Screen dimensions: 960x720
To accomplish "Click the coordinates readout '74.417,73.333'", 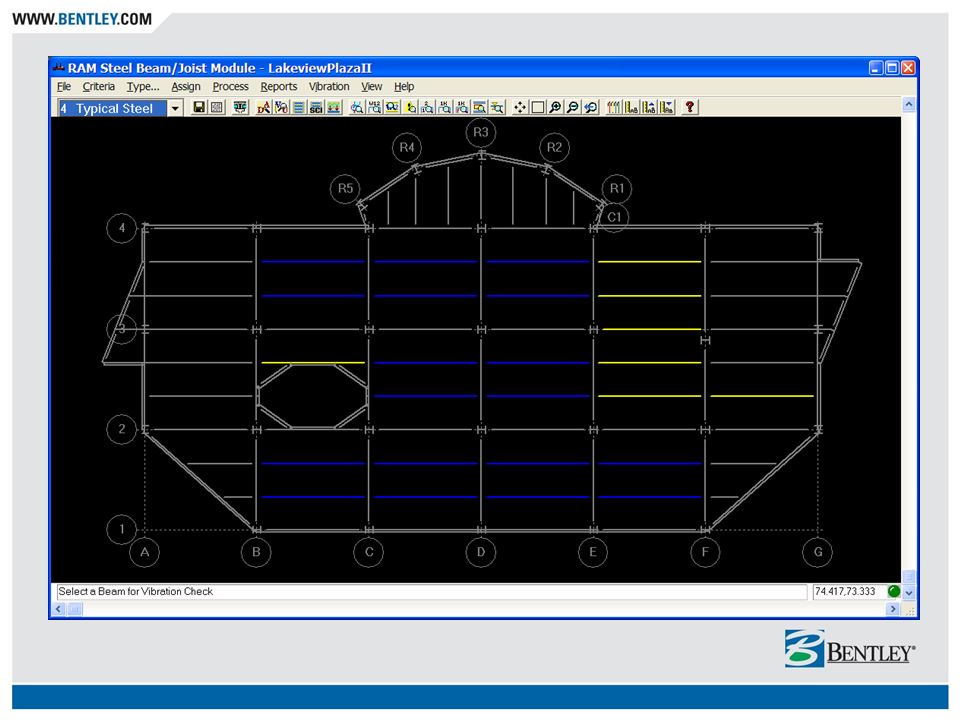I will pos(845,591).
